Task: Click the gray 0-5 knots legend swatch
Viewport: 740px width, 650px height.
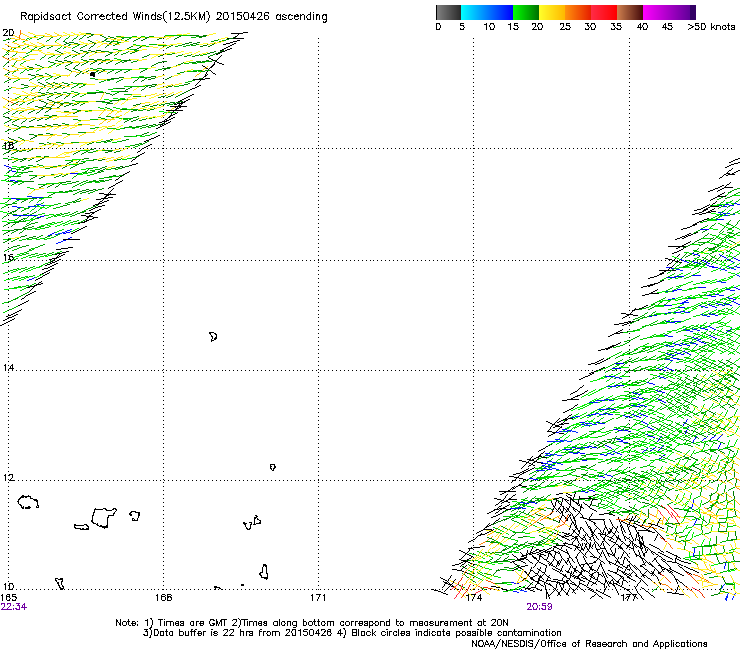Action: click(448, 12)
